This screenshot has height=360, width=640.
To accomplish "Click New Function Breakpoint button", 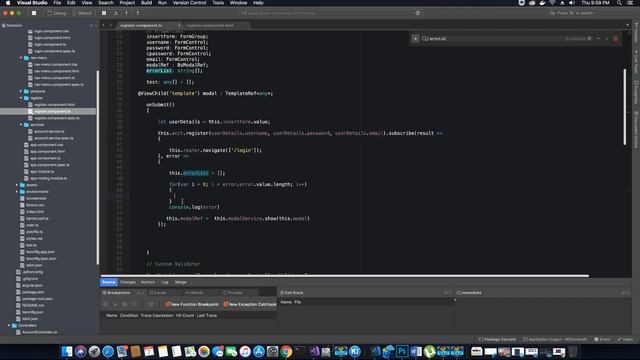I will pyautogui.click(x=192, y=304).
